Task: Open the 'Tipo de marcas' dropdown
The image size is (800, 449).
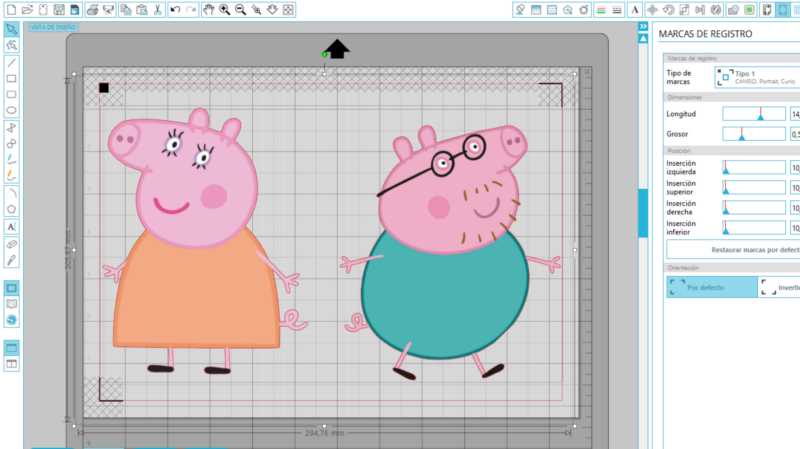Action: pos(757,78)
